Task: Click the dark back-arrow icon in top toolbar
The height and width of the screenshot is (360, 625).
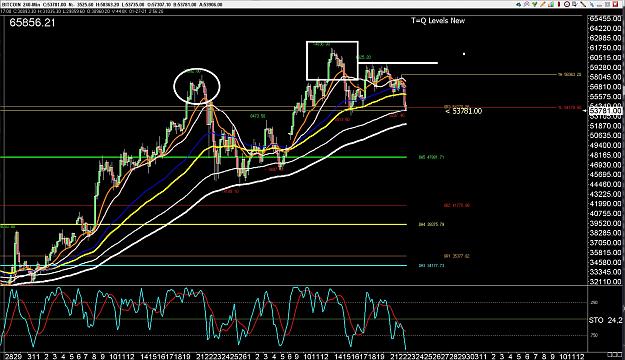Action: point(519,4)
